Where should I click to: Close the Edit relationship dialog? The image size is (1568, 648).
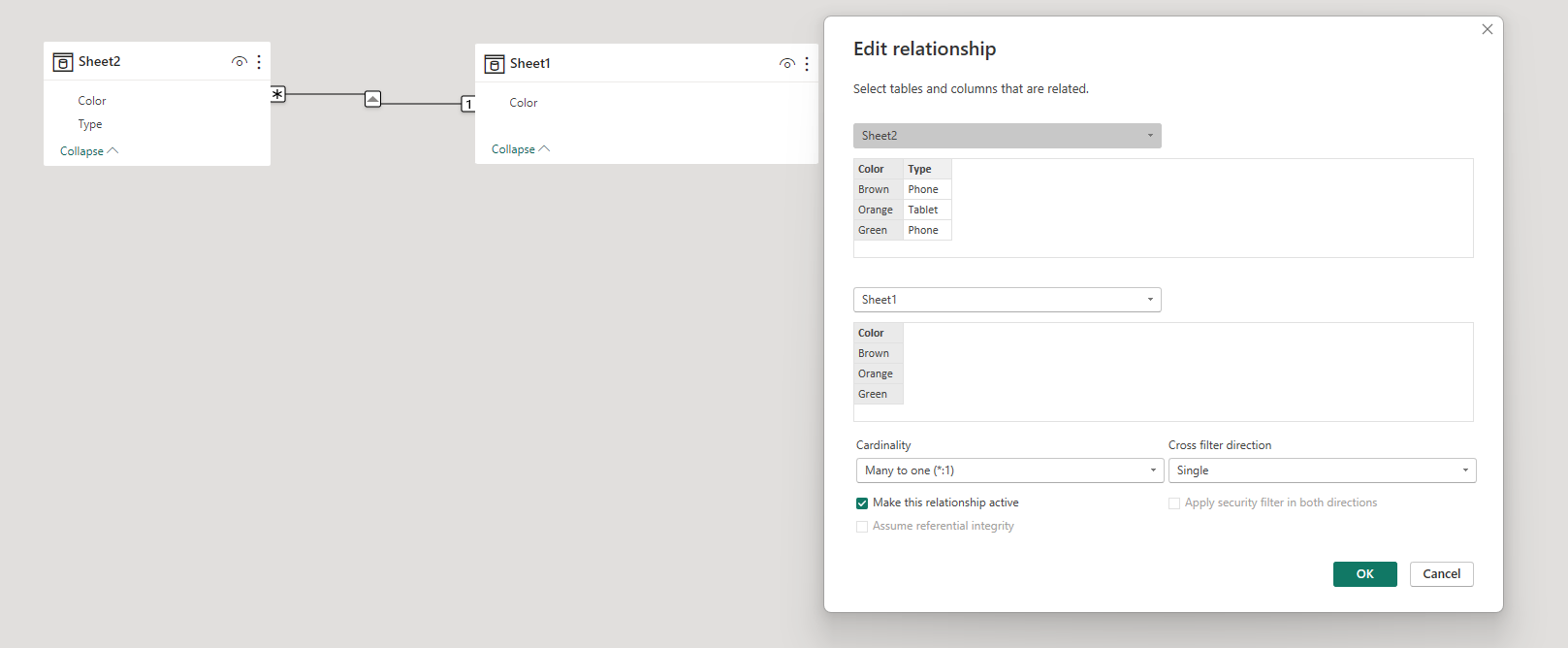1488,29
